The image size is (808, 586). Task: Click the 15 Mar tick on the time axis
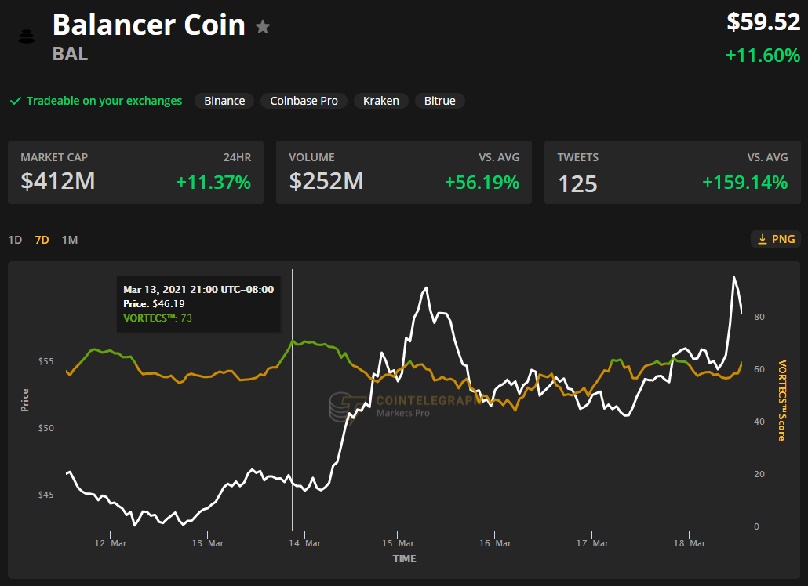[x=397, y=543]
